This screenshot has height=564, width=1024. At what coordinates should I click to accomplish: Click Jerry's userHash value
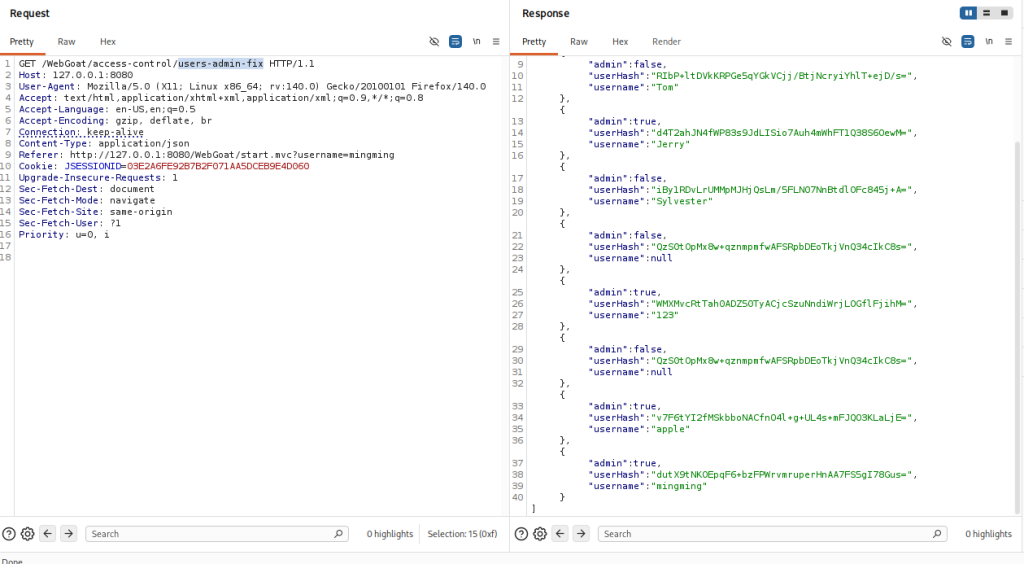click(x=780, y=133)
